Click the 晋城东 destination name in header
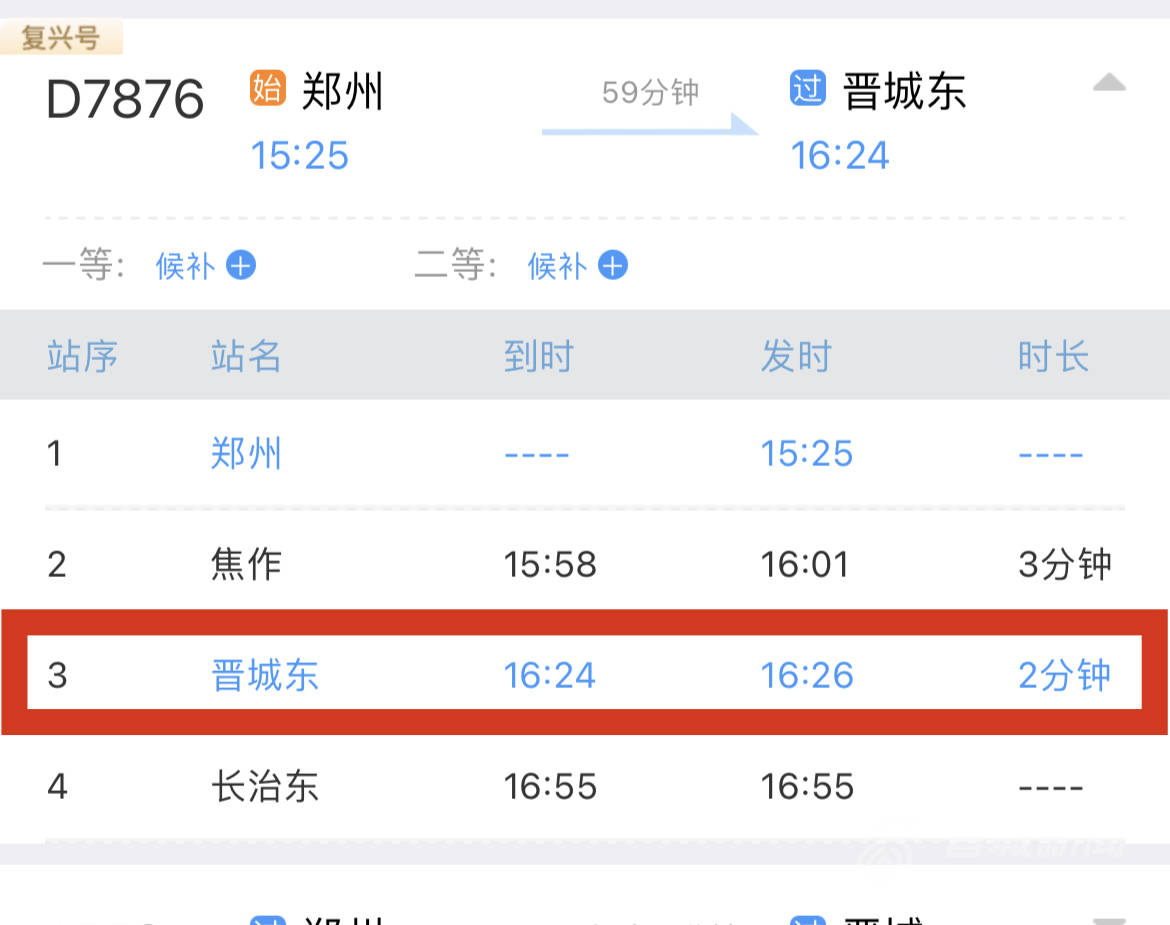1170x925 pixels. (x=905, y=91)
